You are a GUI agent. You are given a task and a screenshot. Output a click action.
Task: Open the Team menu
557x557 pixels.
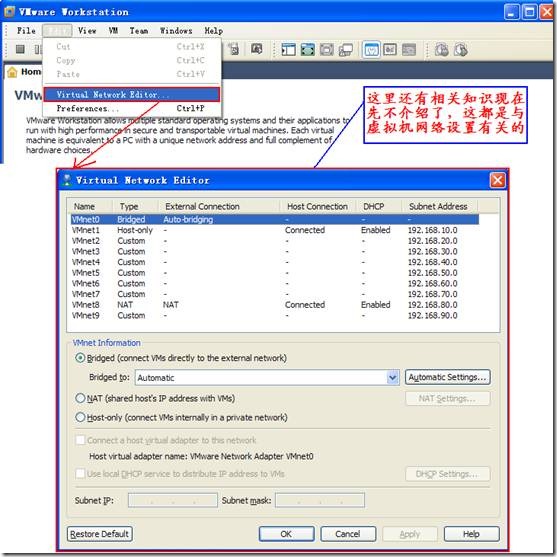click(139, 31)
